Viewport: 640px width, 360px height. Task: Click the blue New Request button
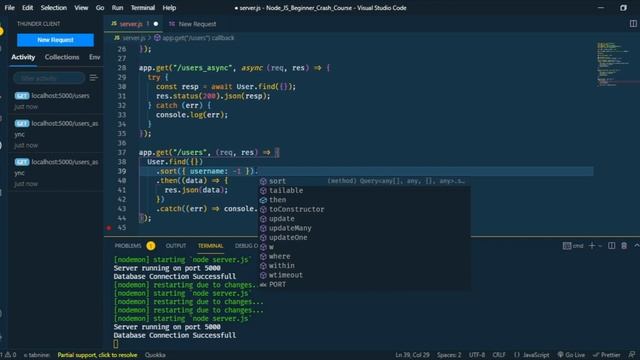[55, 40]
